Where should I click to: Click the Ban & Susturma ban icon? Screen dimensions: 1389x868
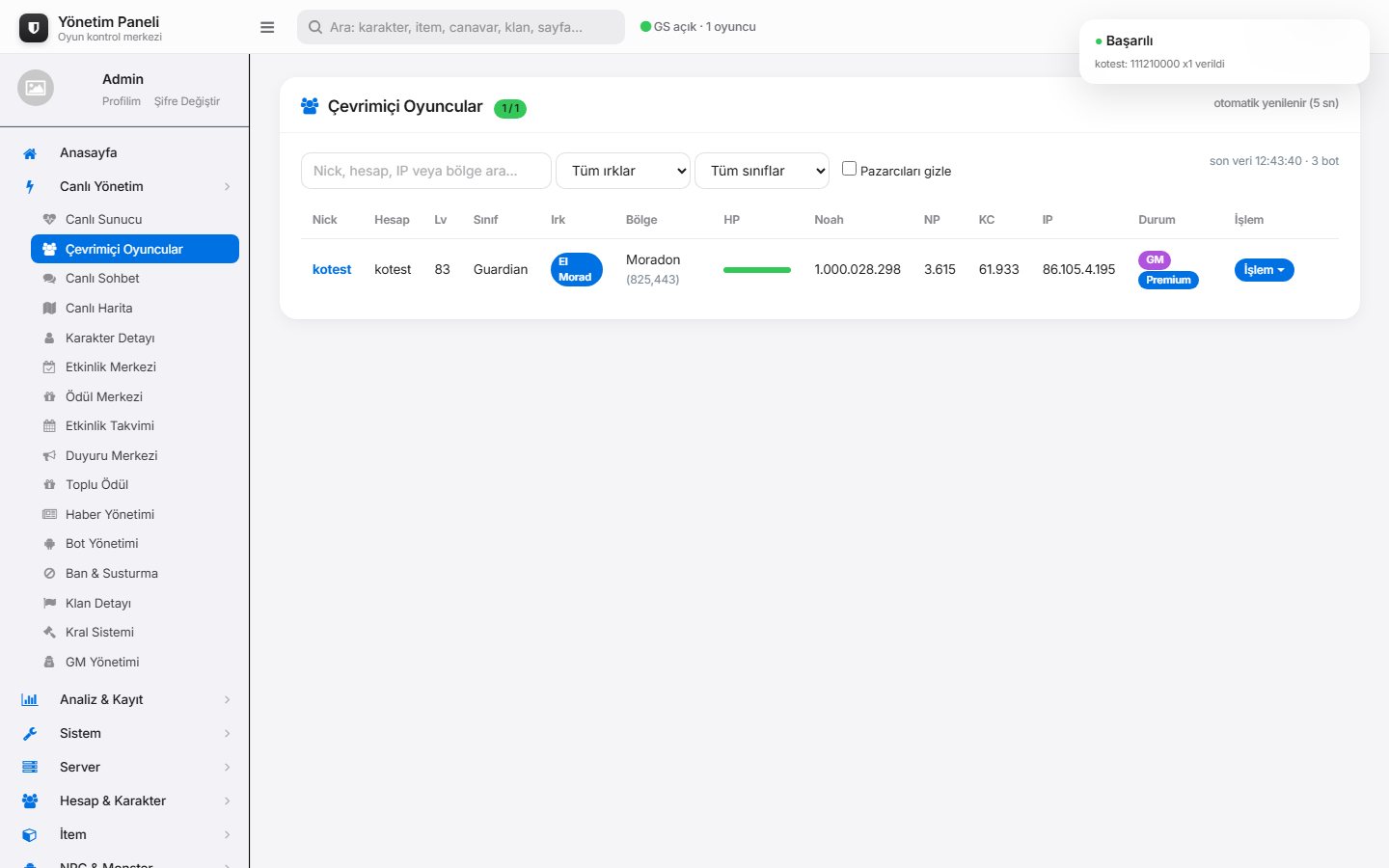point(49,574)
